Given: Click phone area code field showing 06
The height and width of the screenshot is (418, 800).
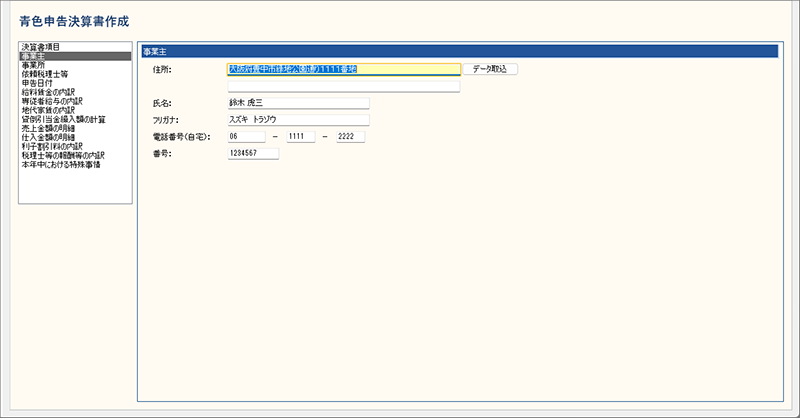Looking at the screenshot, I should (x=246, y=137).
